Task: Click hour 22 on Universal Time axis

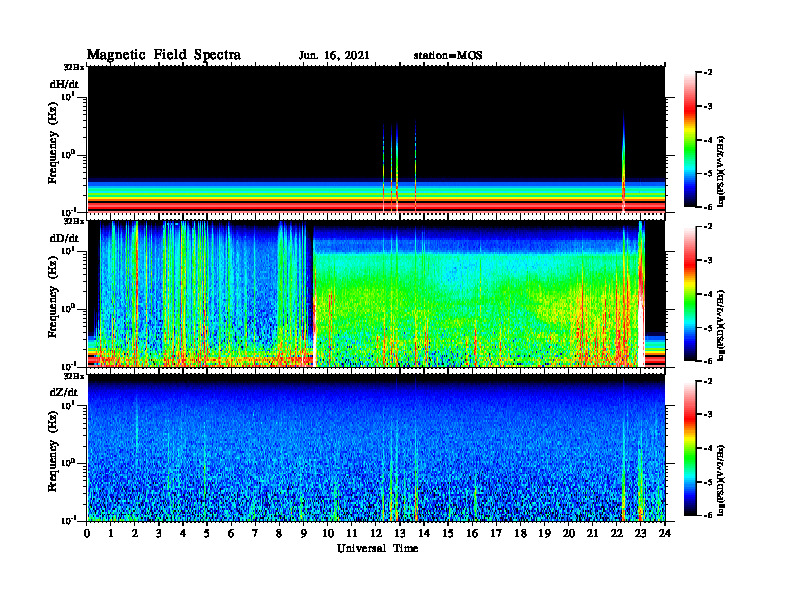Action: click(x=616, y=534)
